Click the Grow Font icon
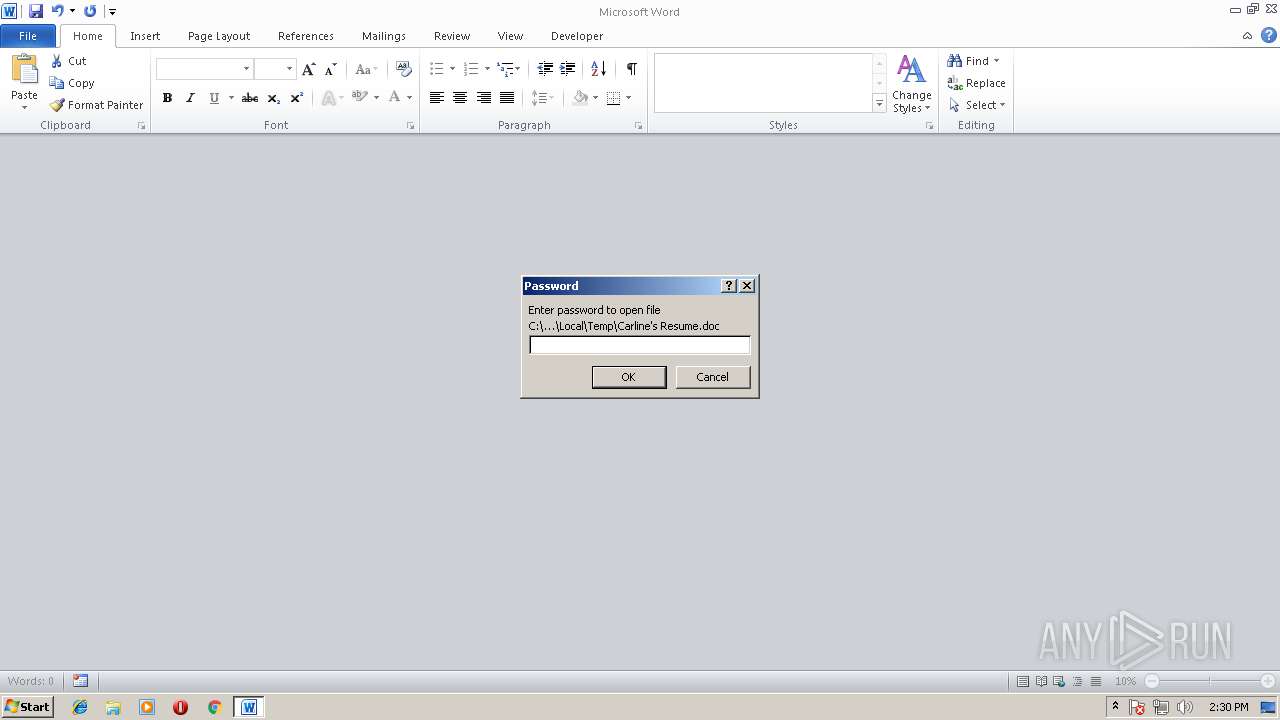Viewport: 1280px width, 720px height. 308,69
